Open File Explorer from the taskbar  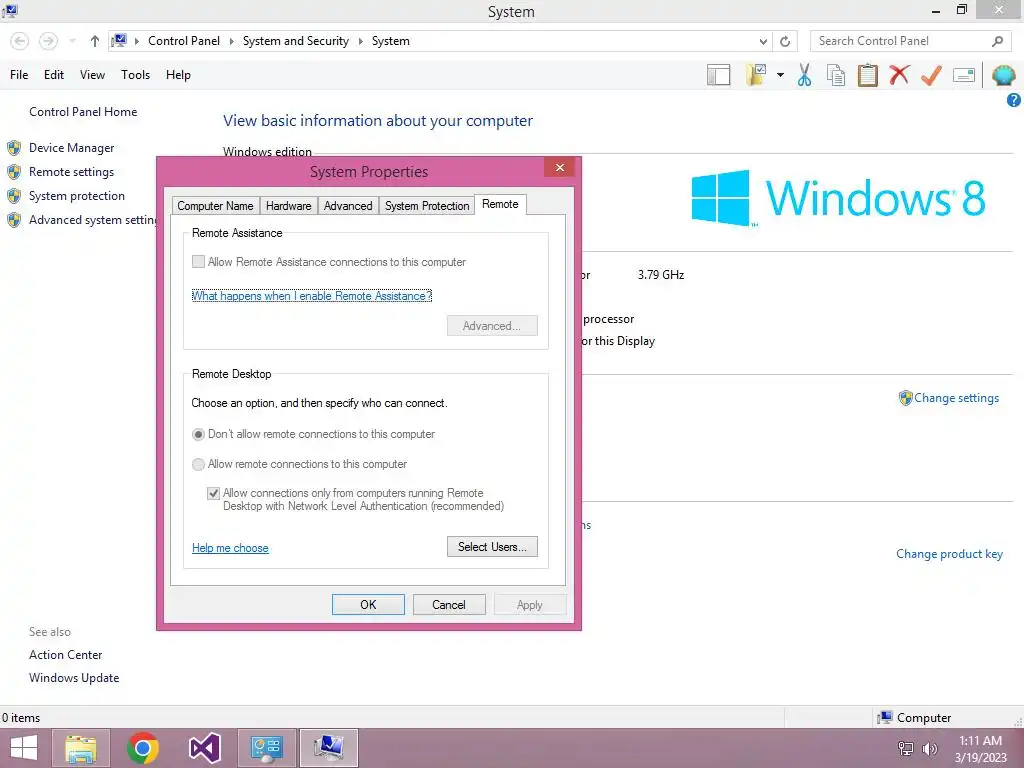pos(81,748)
